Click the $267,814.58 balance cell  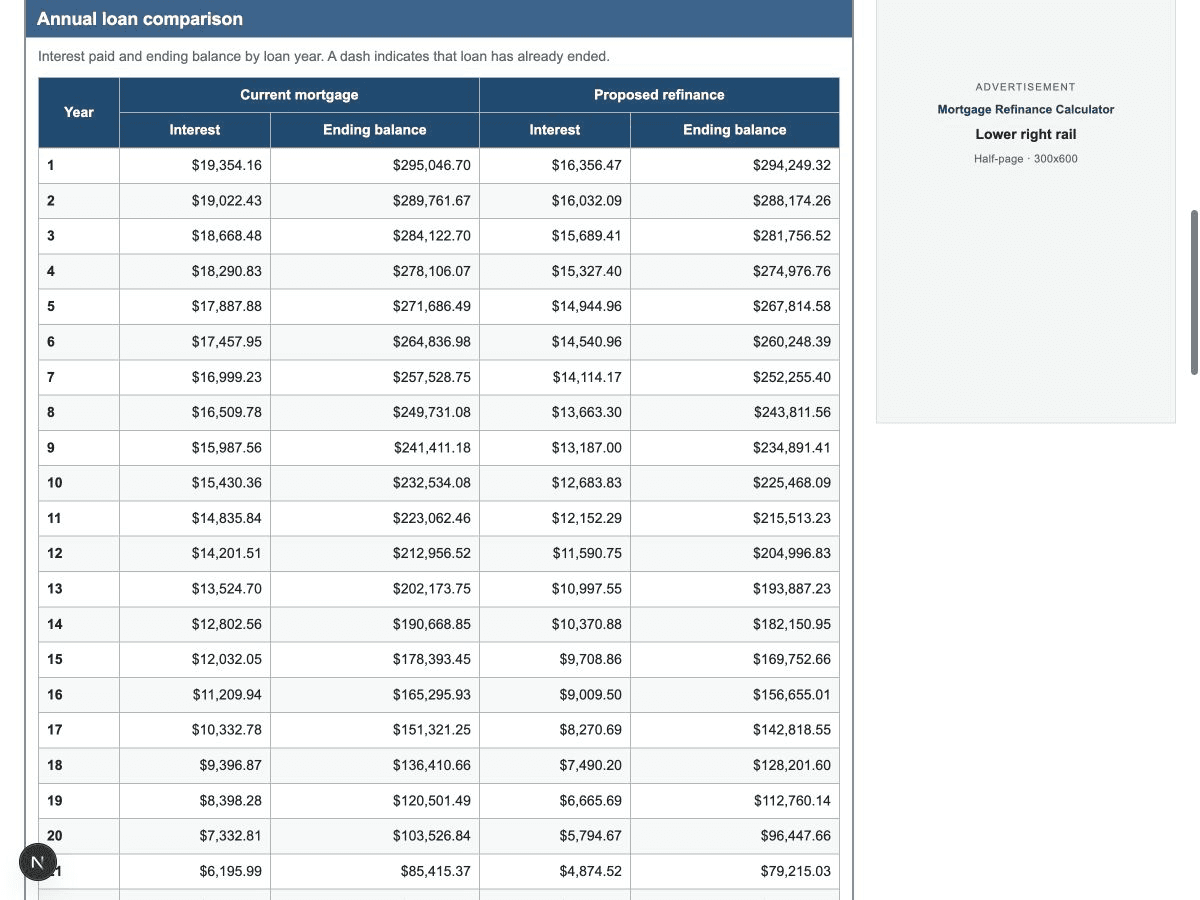point(735,307)
